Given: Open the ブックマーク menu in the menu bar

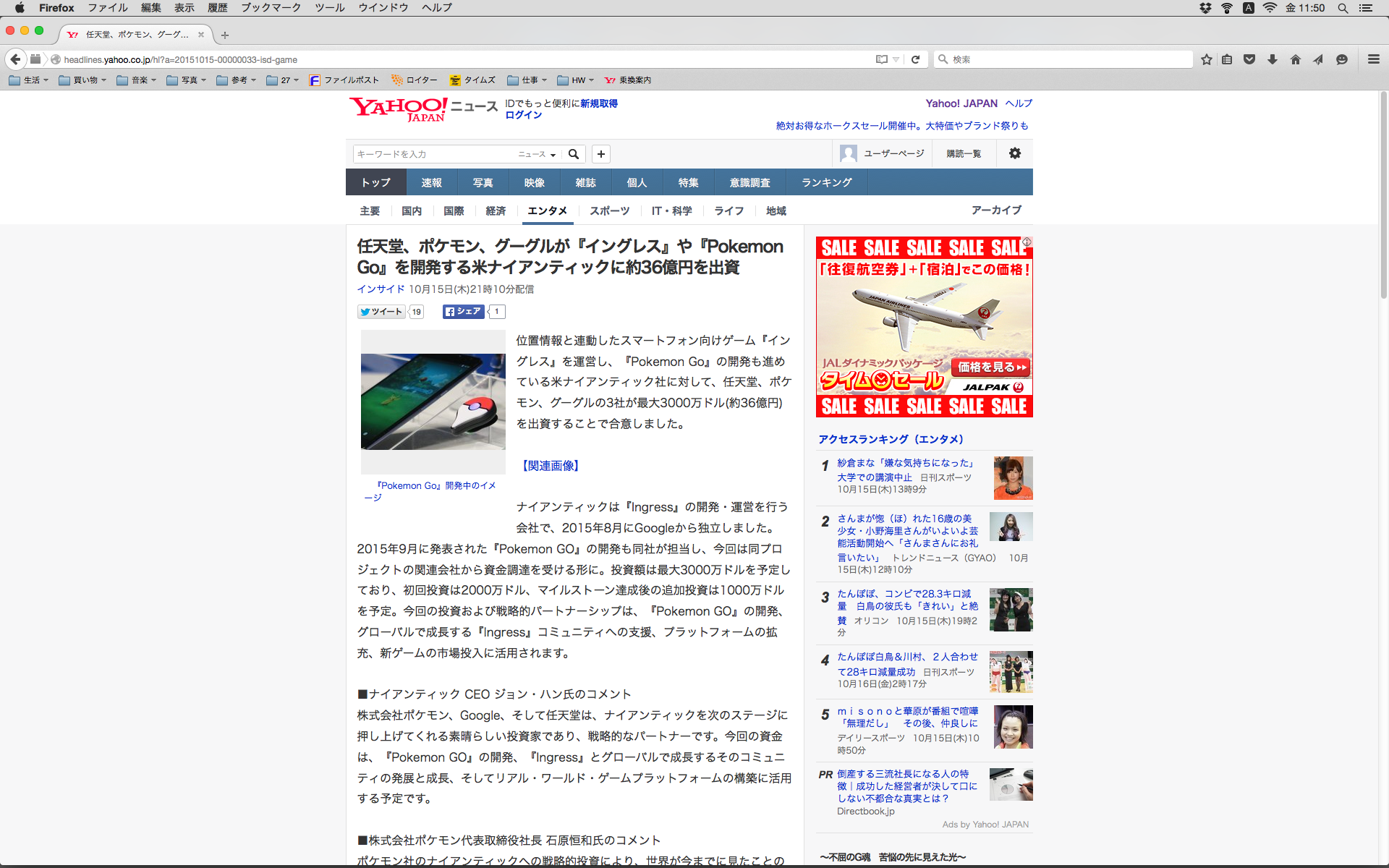Looking at the screenshot, I should (x=271, y=8).
